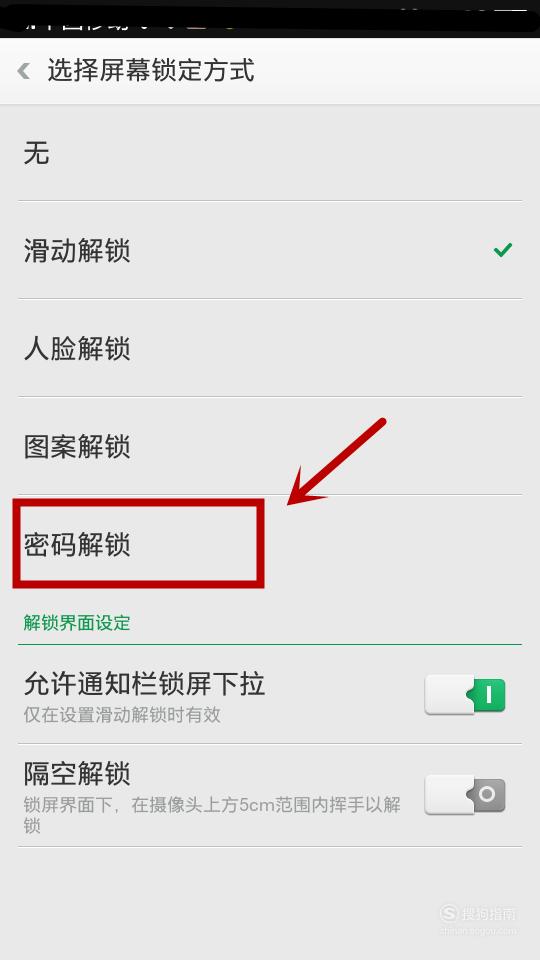Tap the 5cm wave gesture description text
The image size is (540, 960).
[x=212, y=815]
